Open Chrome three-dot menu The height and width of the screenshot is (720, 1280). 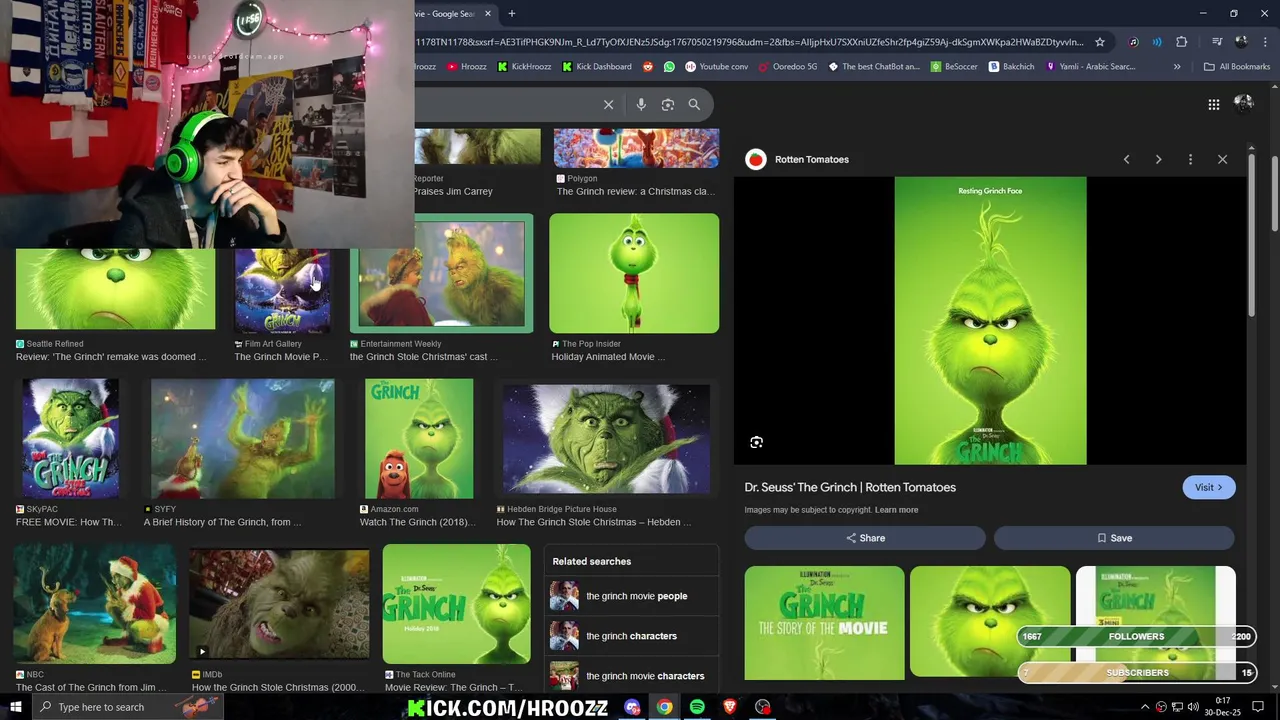(1265, 42)
